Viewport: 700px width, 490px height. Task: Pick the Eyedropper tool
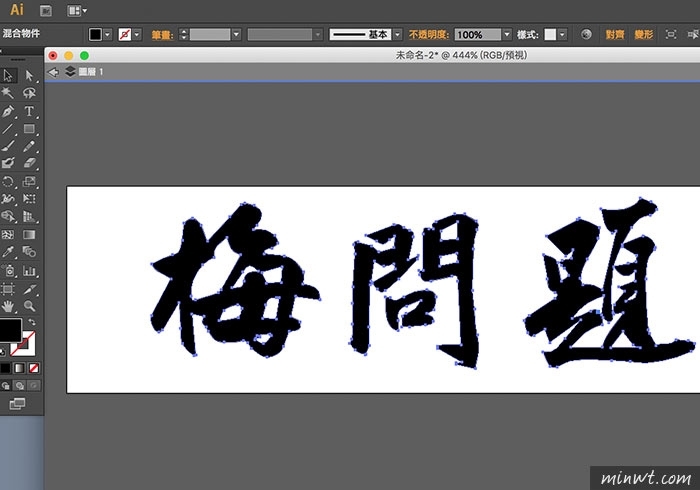[8, 252]
